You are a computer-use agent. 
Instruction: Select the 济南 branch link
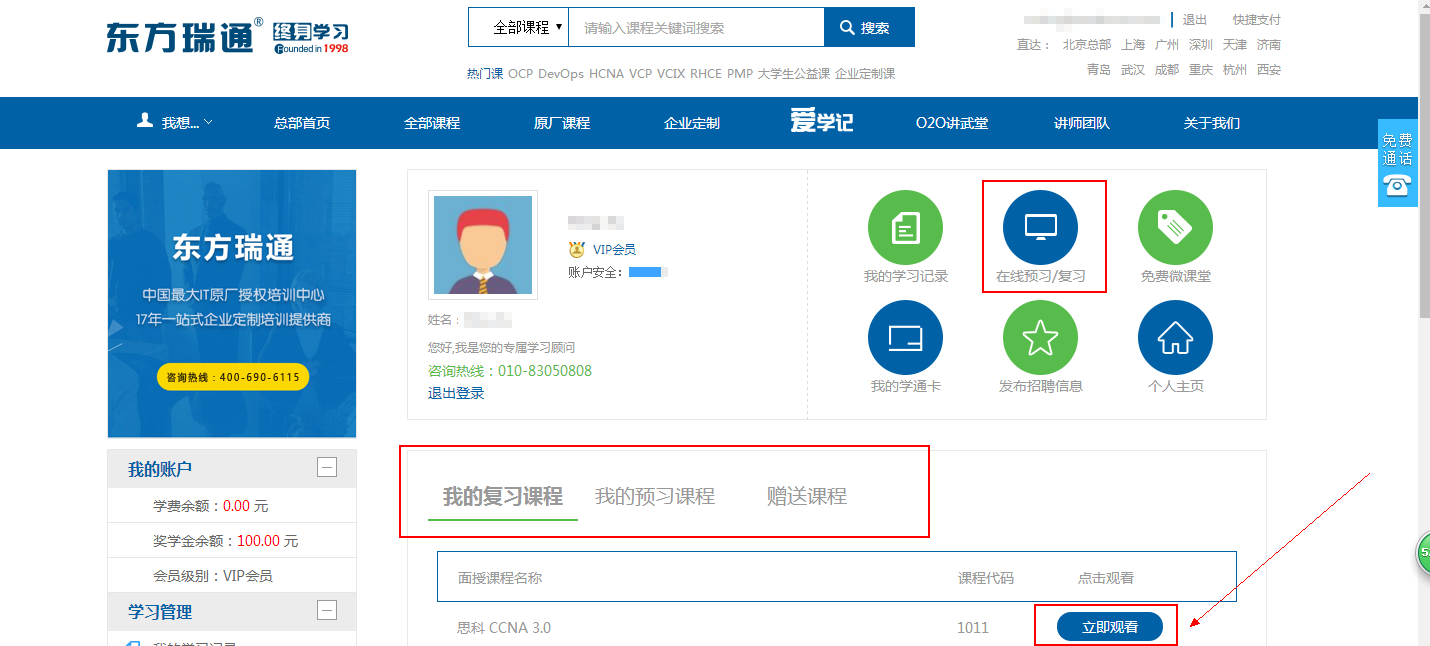[x=1269, y=45]
